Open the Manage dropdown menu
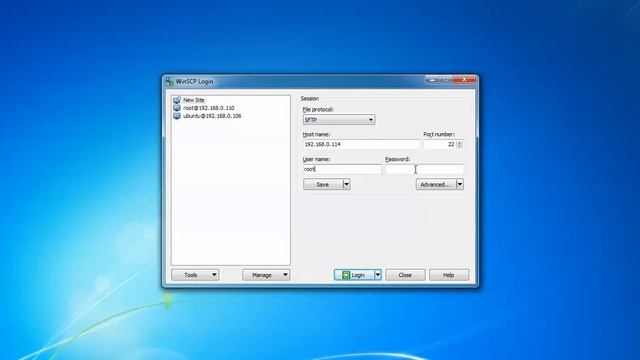Screen dimensions: 640x360 (266, 275)
